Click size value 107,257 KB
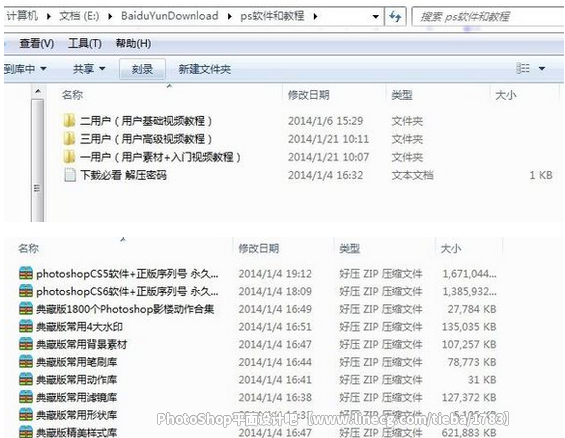 (x=469, y=344)
